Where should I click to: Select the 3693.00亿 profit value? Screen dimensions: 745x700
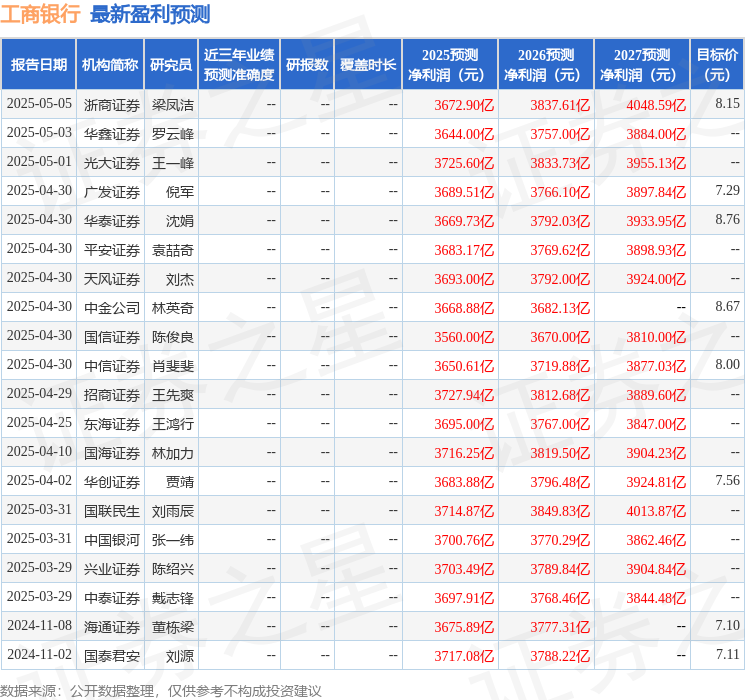tap(464, 279)
